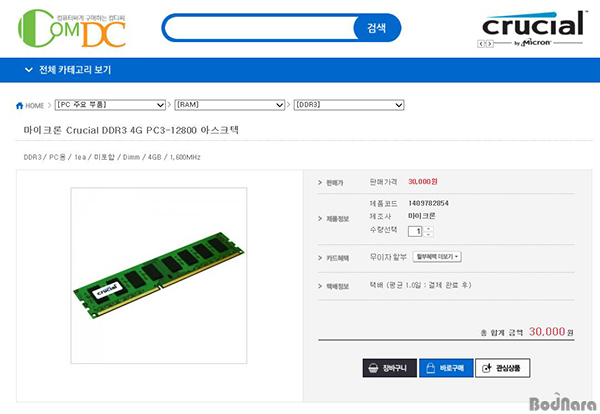Click the ComDC logo
600x414 pixels.
coord(72,29)
